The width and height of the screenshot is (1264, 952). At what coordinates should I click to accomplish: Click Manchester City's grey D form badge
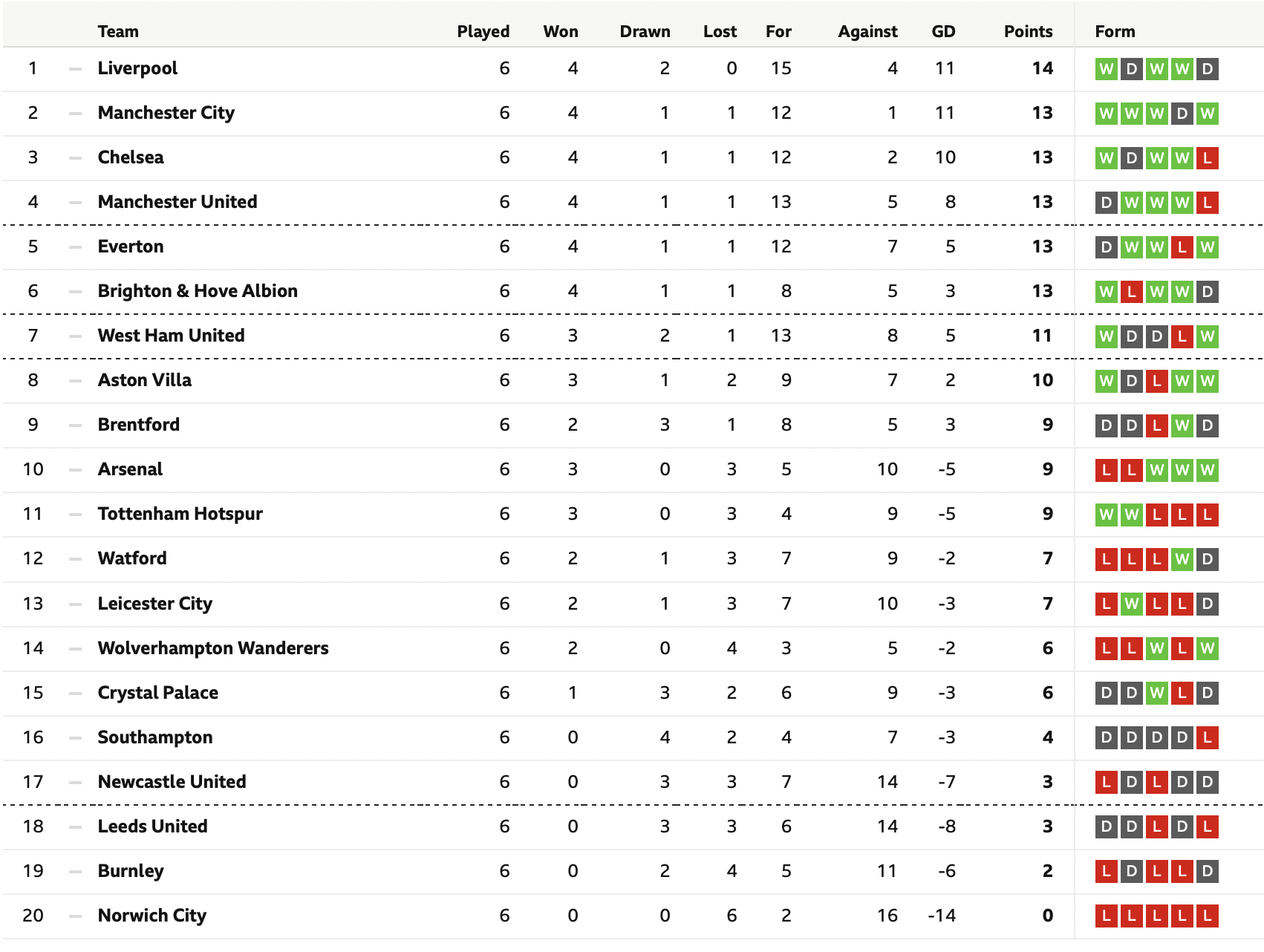point(1182,114)
